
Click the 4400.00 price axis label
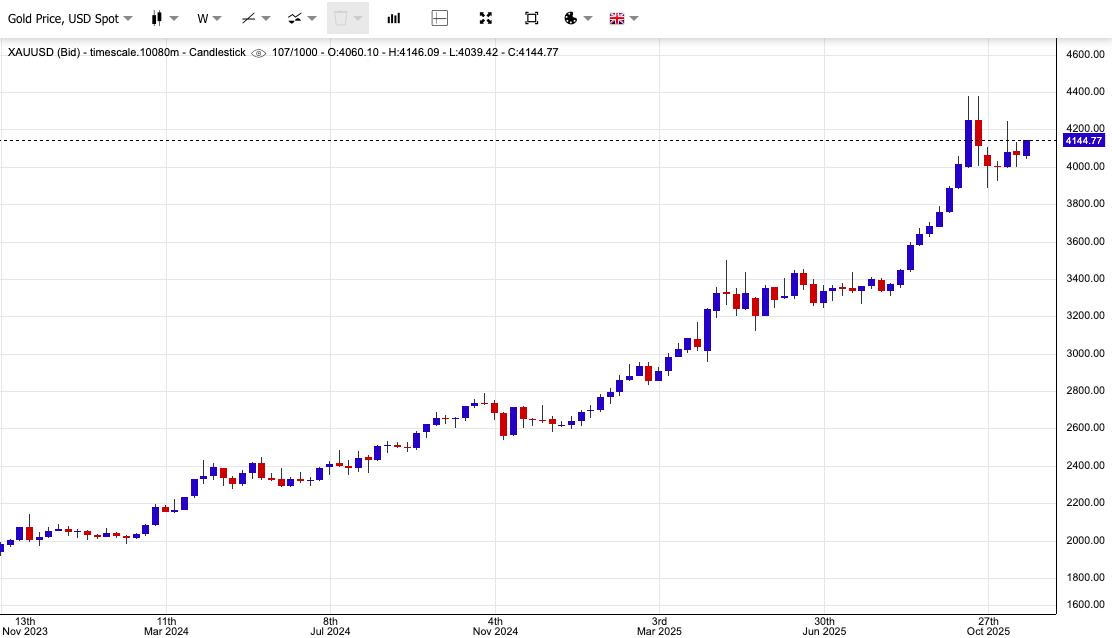(x=1085, y=92)
